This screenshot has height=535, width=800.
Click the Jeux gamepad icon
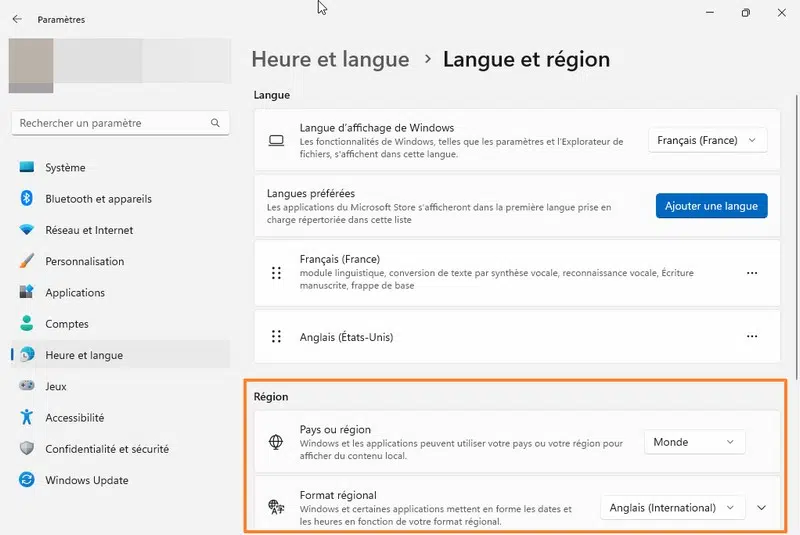[27, 386]
